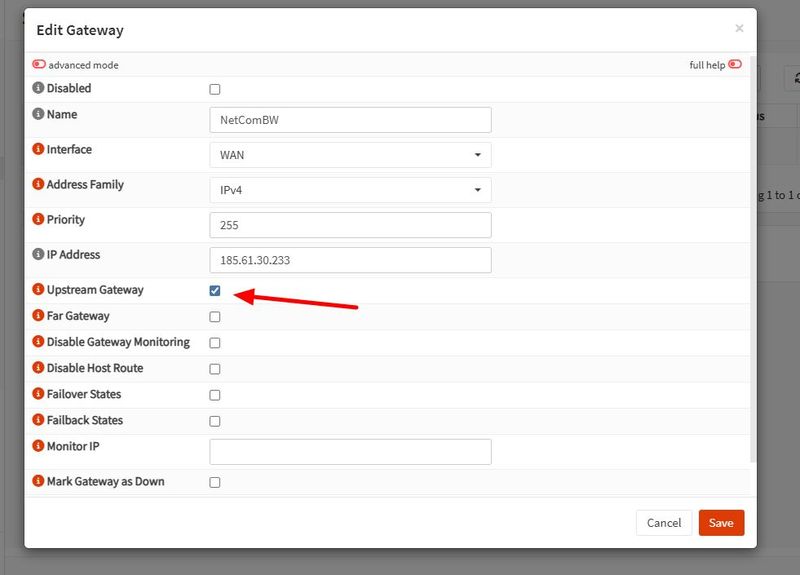Viewport: 800px width, 575px height.
Task: Close the Edit Gateway dialog with X
Action: point(739,29)
